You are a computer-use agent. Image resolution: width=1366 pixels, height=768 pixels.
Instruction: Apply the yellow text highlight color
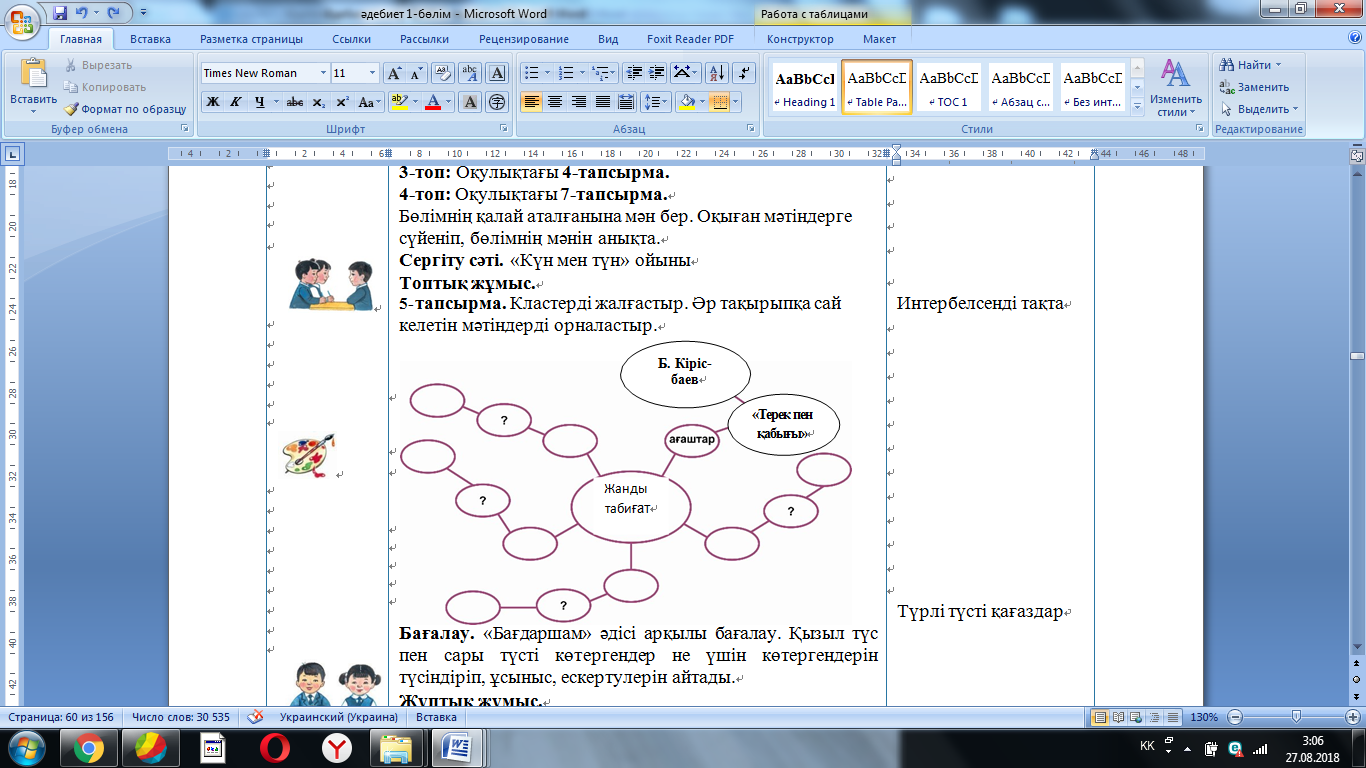click(x=399, y=102)
